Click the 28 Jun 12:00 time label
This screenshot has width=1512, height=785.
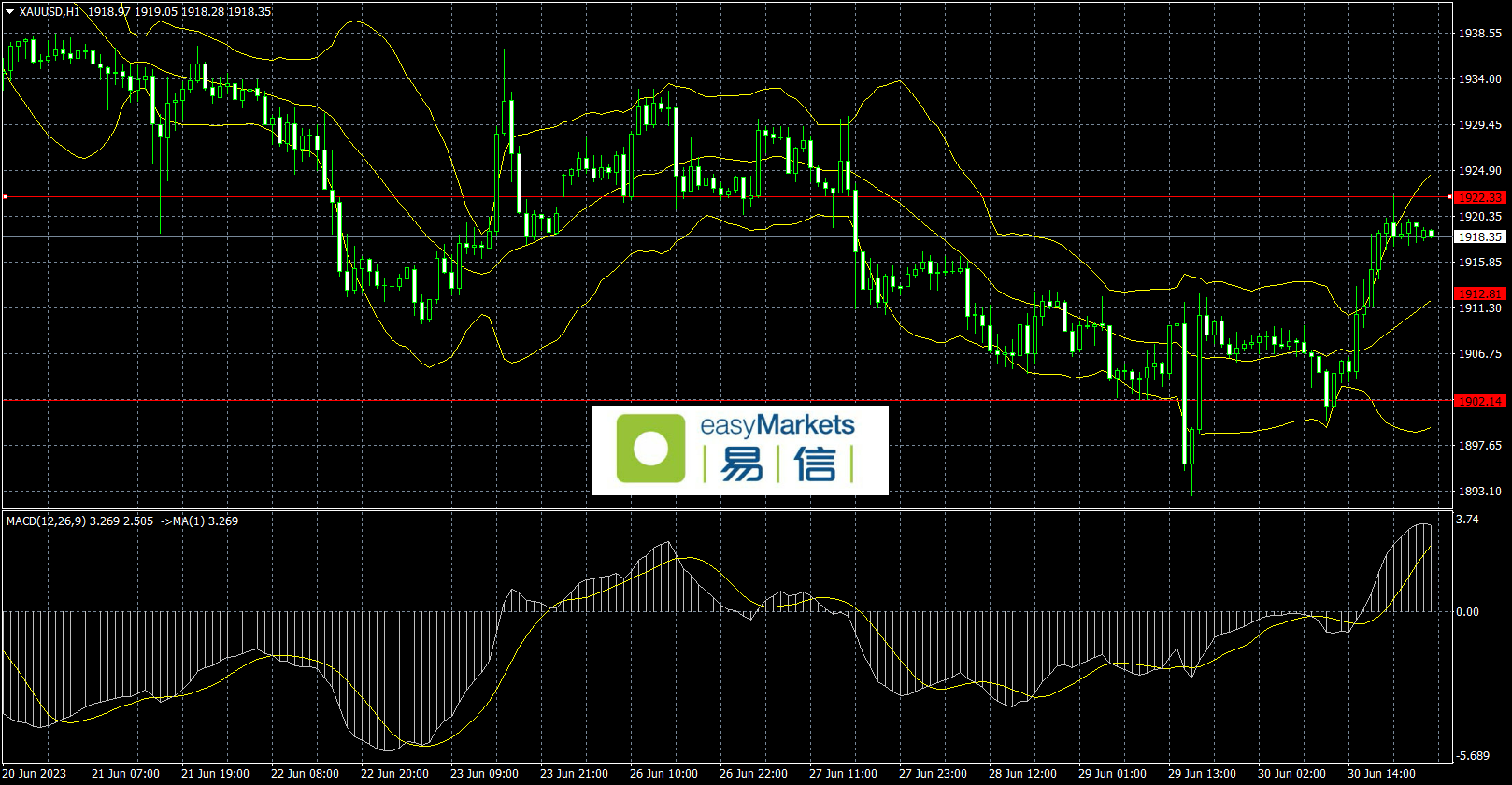pos(1022,774)
